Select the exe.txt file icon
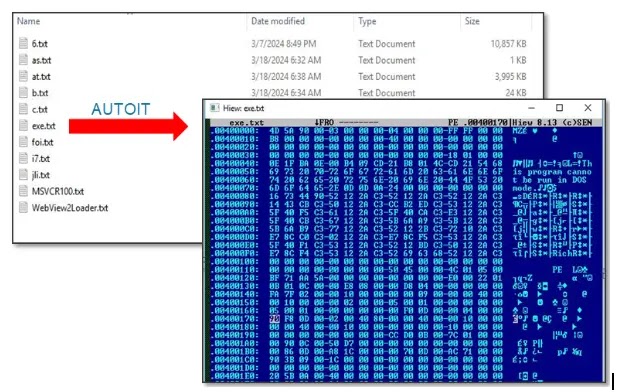 click(24, 125)
